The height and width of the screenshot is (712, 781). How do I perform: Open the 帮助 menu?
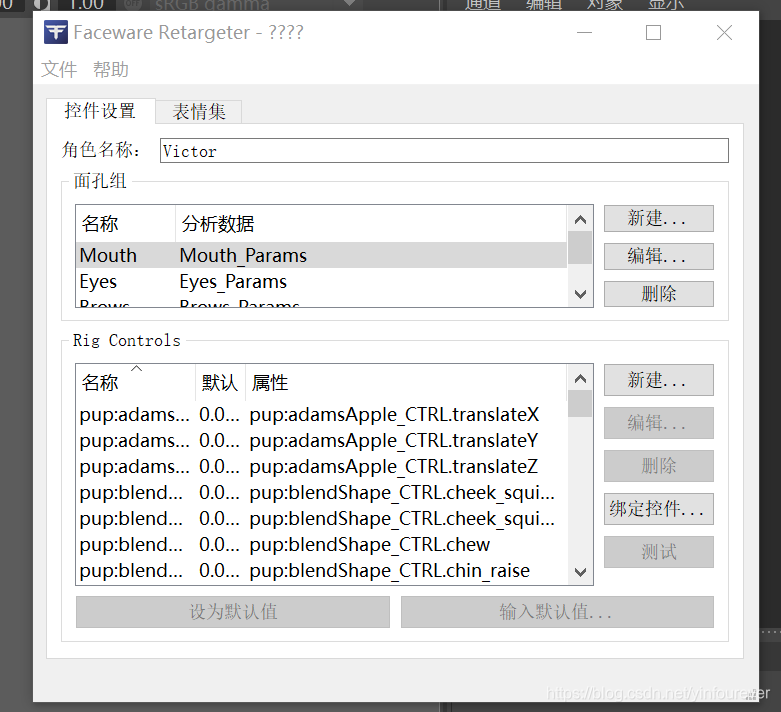pyautogui.click(x=111, y=69)
